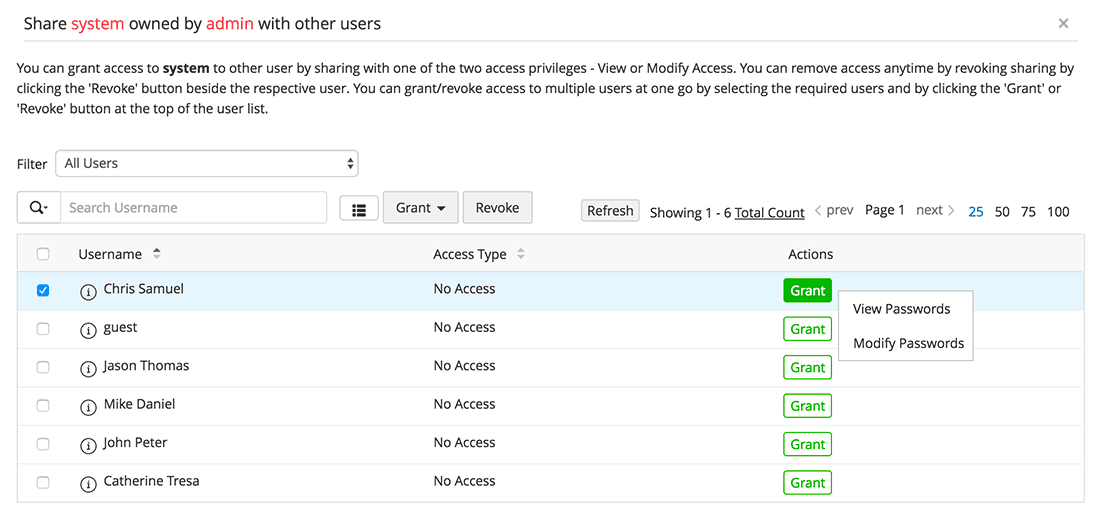Select the guest user checkbox
1100x523 pixels.
click(43, 328)
